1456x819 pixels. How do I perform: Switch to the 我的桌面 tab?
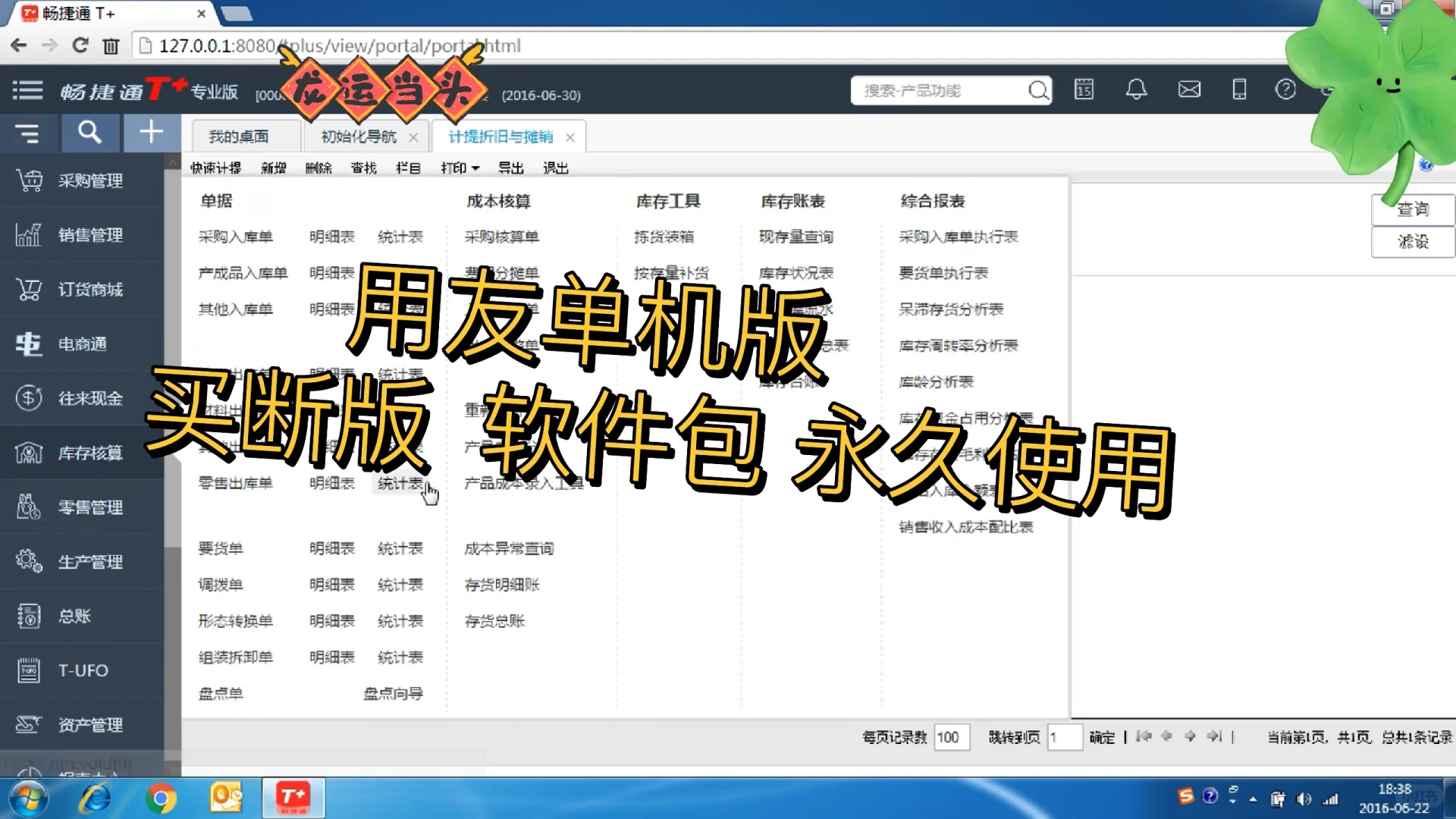240,136
